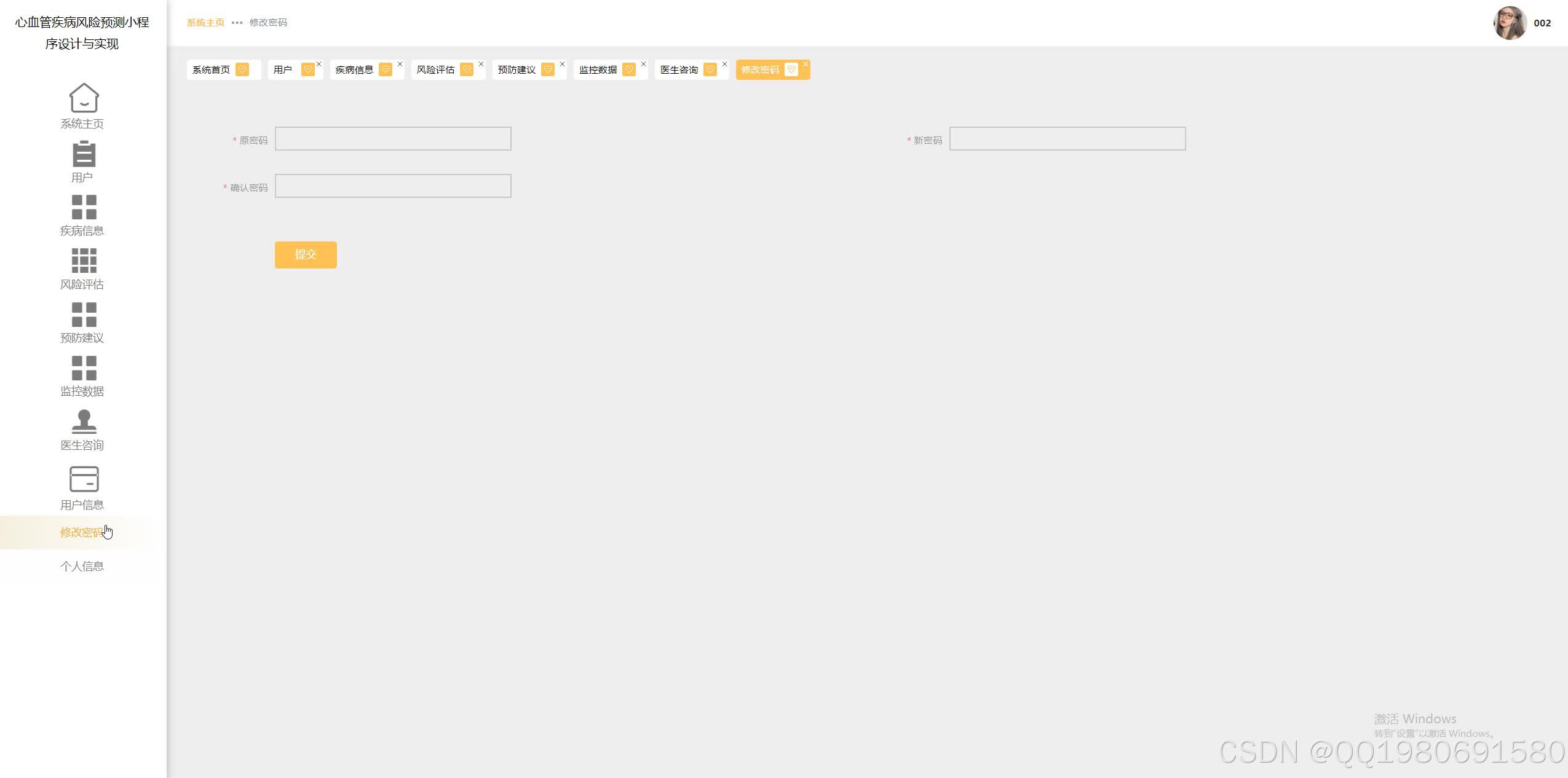Switch to the 风险评估 tab
This screenshot has width=1568, height=778.
point(435,70)
